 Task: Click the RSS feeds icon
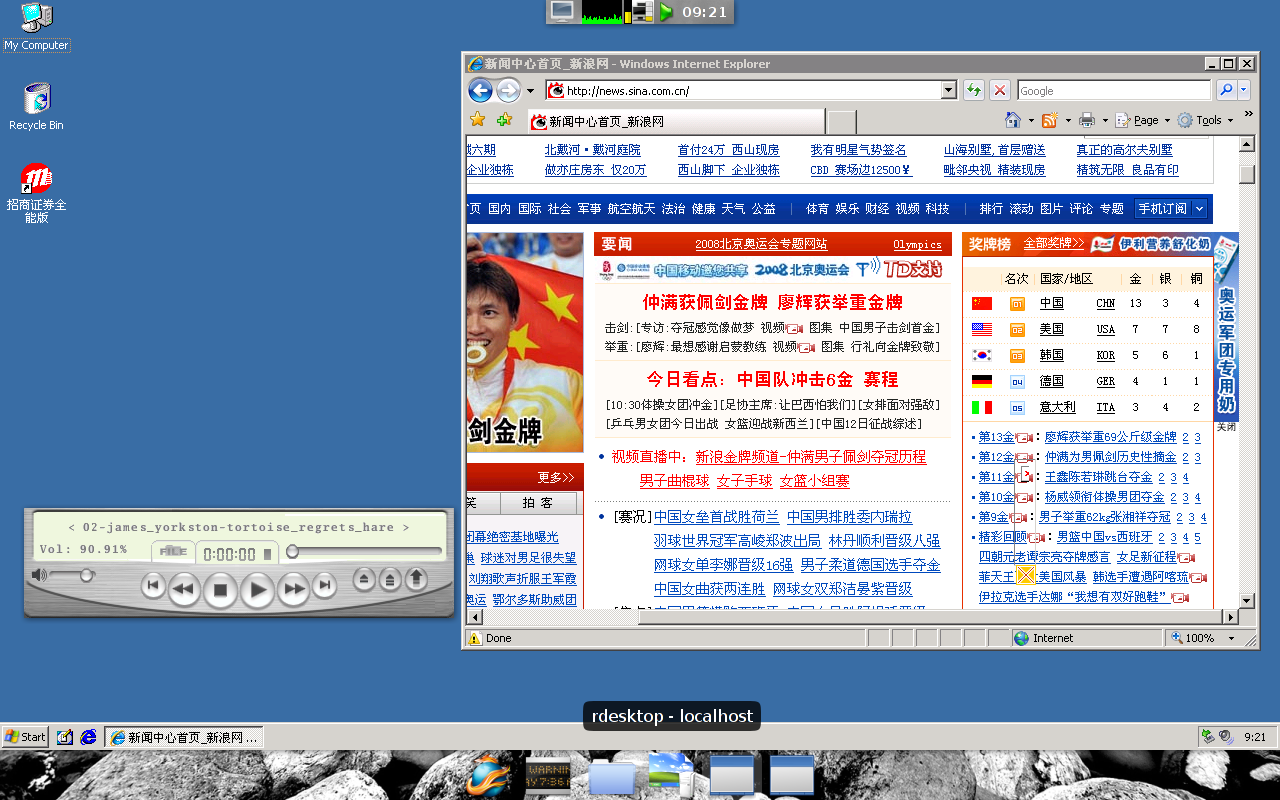click(1049, 120)
